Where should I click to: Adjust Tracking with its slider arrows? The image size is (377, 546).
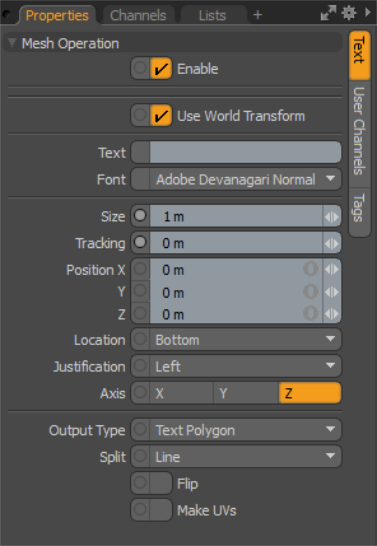click(x=331, y=243)
